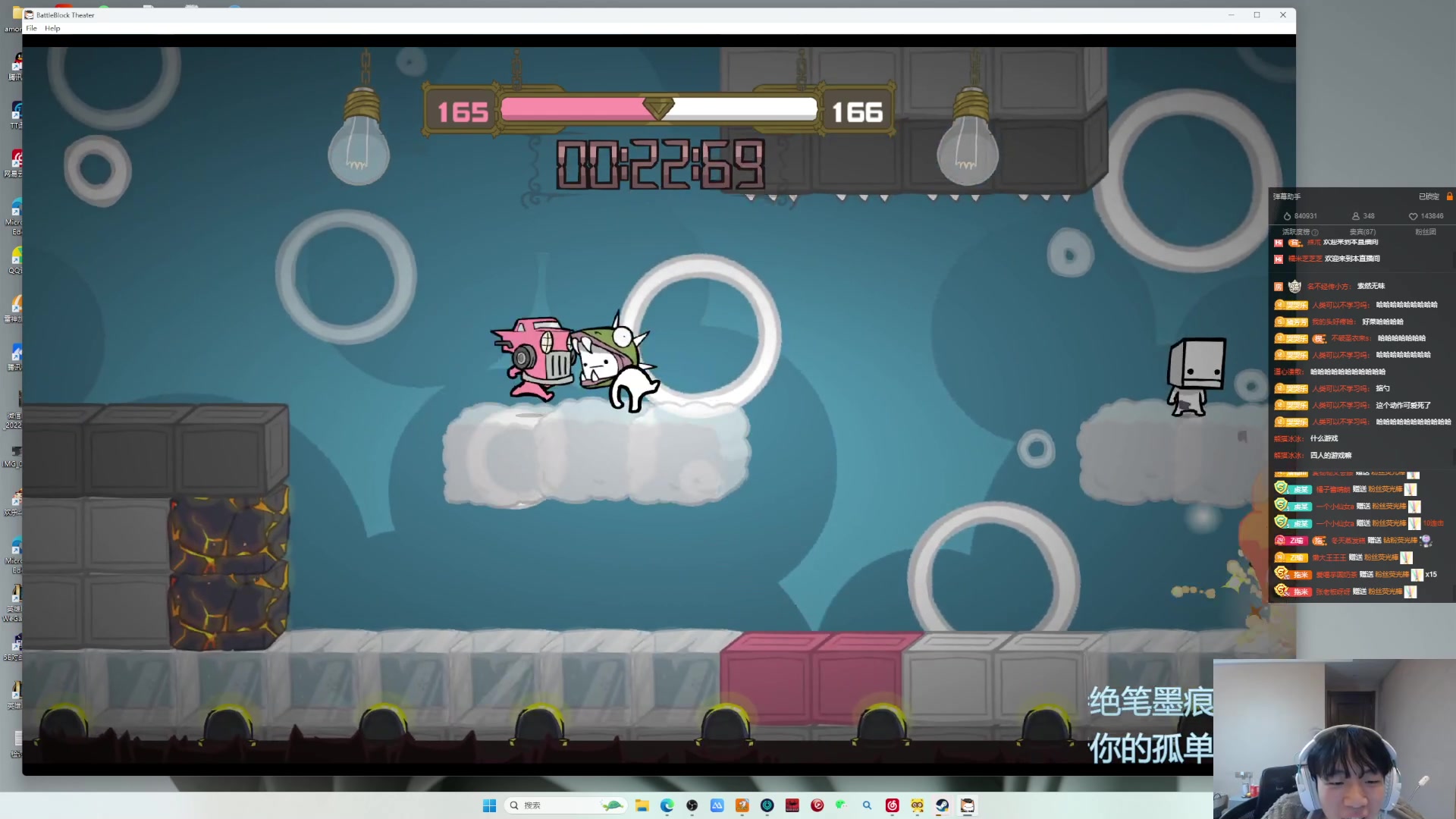Click the taskbar search box

click(566, 805)
